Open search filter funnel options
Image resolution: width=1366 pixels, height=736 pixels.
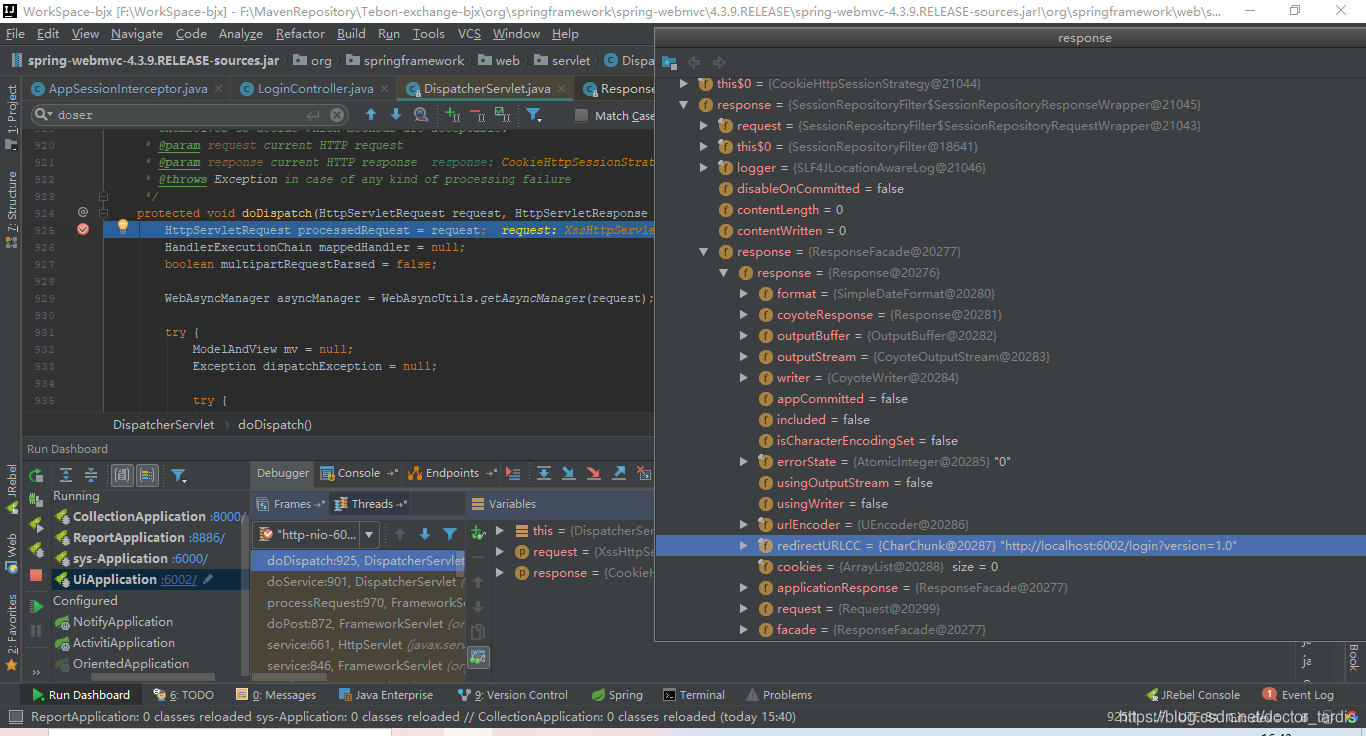(x=534, y=115)
